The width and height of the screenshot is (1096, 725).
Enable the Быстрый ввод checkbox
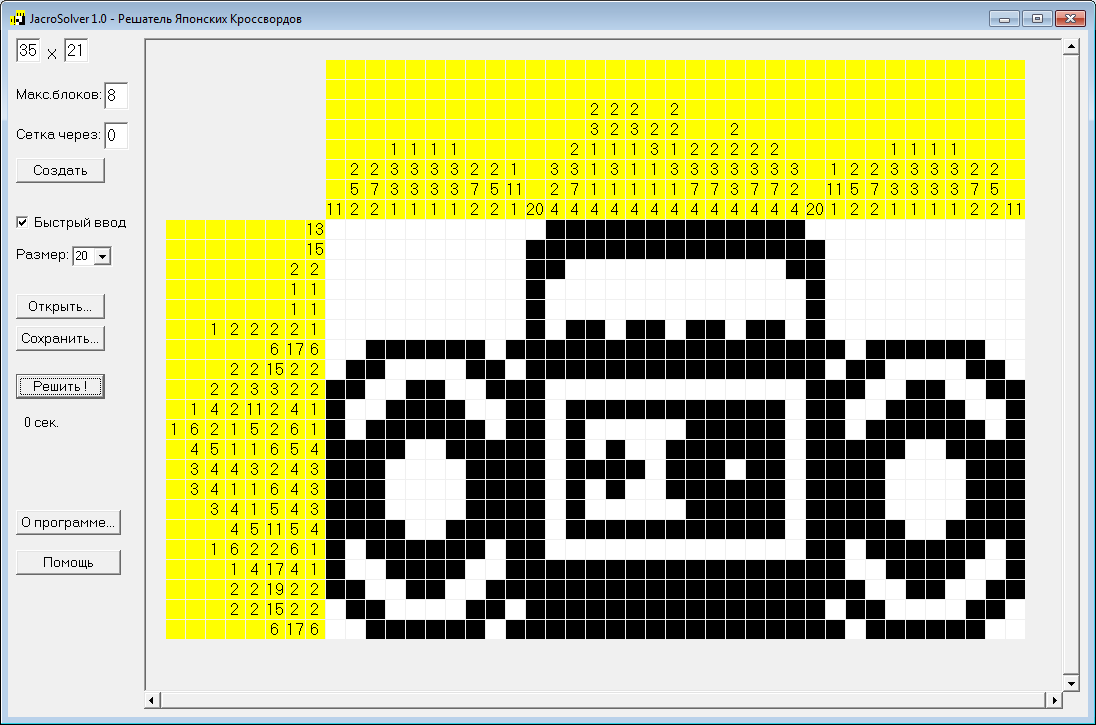tap(23, 222)
